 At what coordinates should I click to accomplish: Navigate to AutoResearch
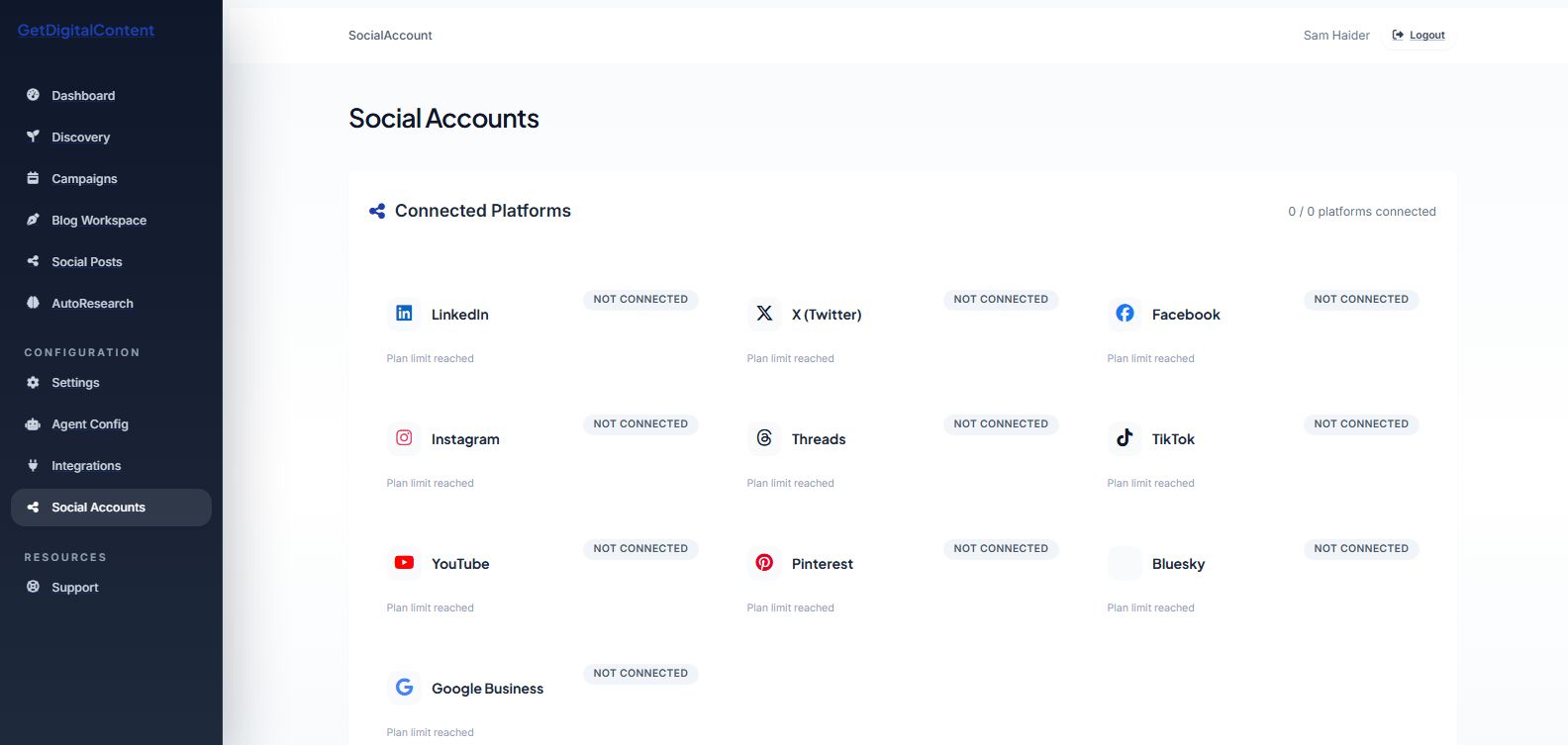pos(111,303)
